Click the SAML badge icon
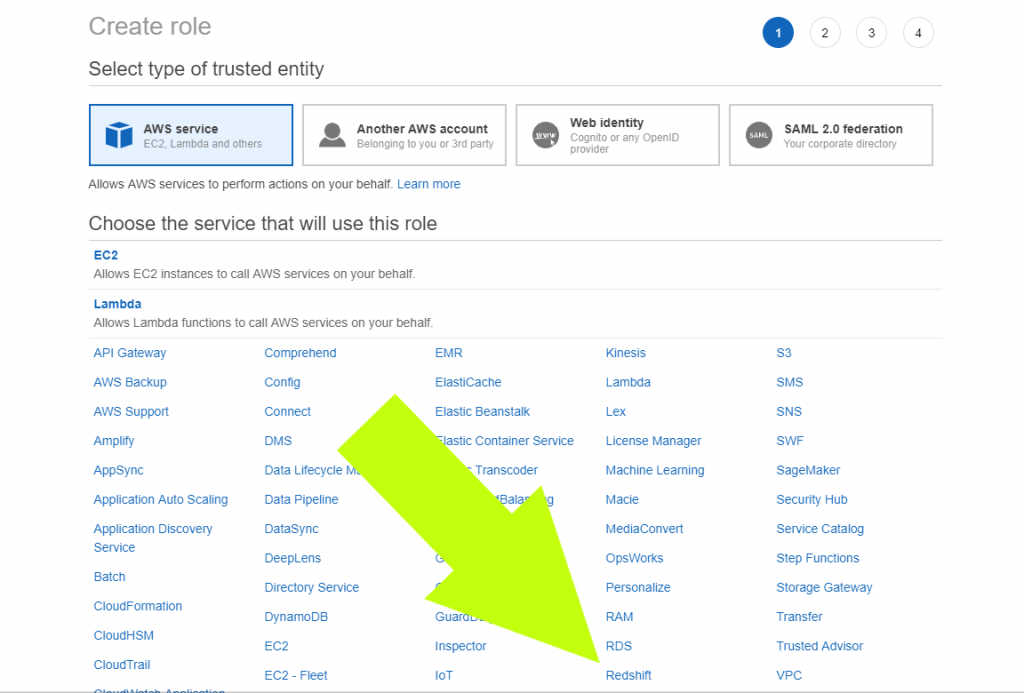 click(x=759, y=135)
